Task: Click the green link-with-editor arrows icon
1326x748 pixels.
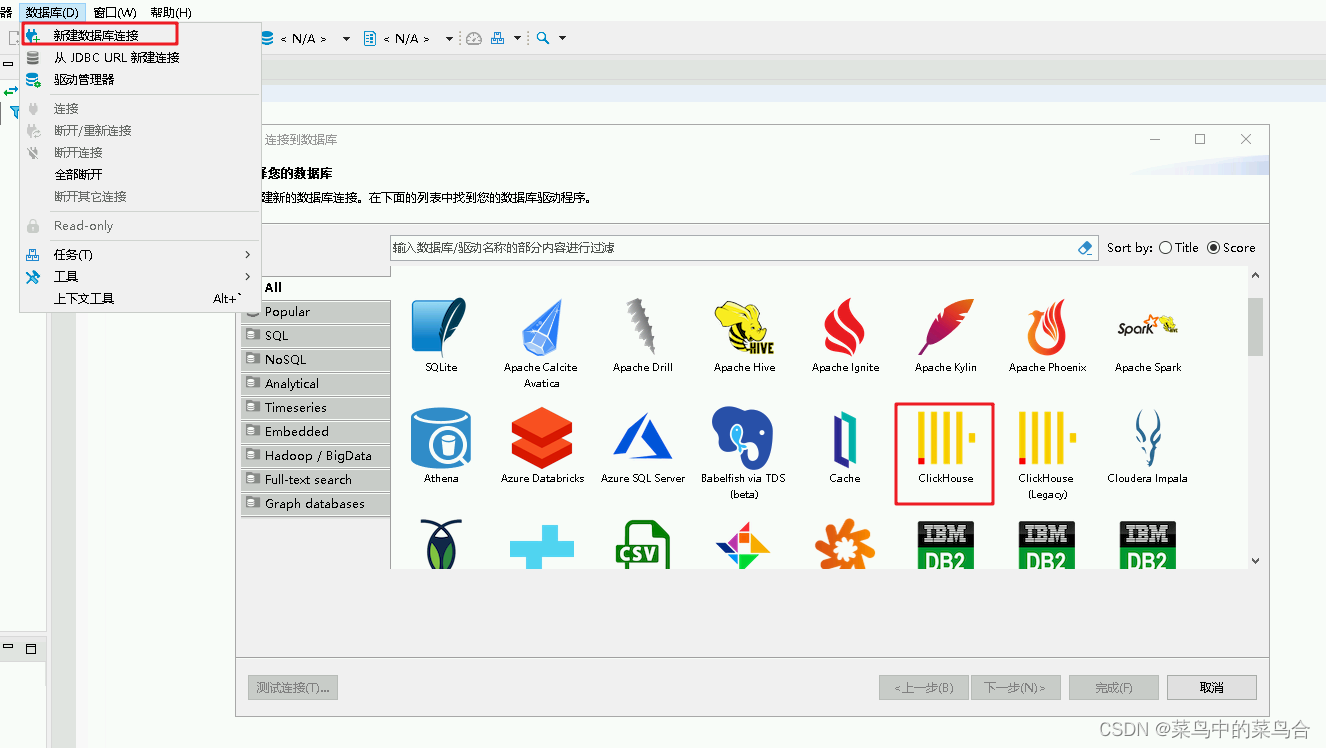Action: point(11,91)
